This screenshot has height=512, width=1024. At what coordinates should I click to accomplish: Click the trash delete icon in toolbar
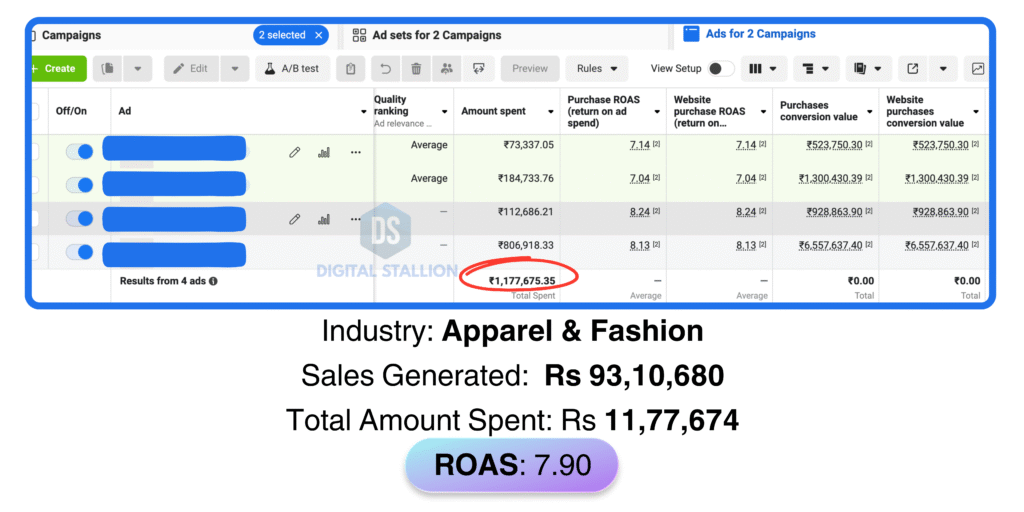click(x=416, y=69)
